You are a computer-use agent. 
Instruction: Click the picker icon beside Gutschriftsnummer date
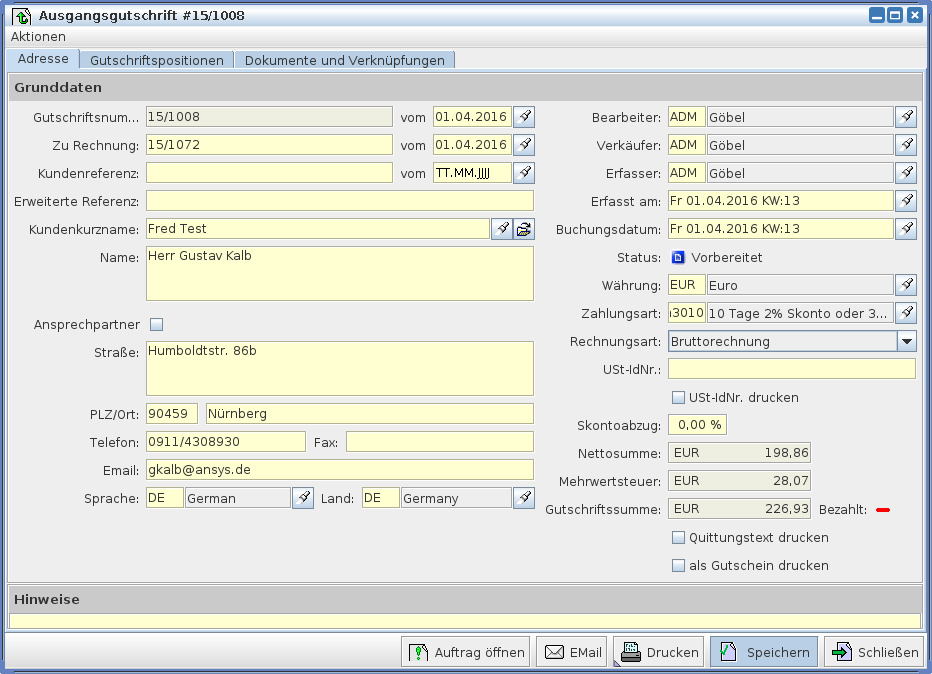click(x=523, y=117)
